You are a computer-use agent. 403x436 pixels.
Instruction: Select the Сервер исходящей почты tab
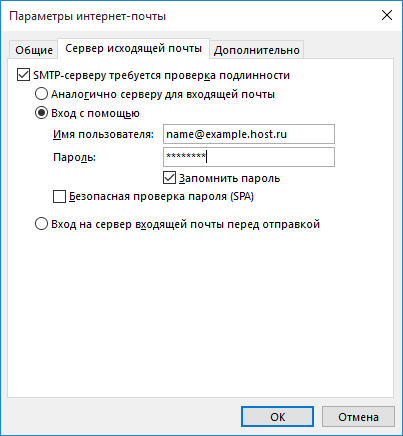click(x=134, y=49)
